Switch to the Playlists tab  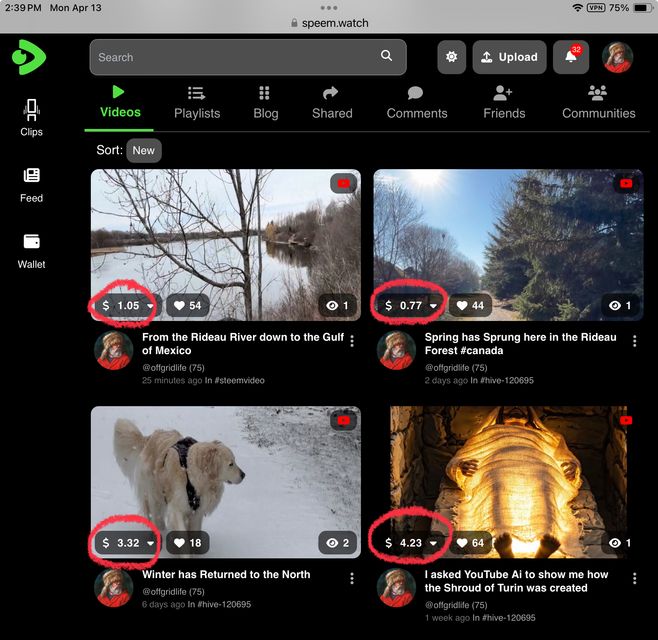197,102
